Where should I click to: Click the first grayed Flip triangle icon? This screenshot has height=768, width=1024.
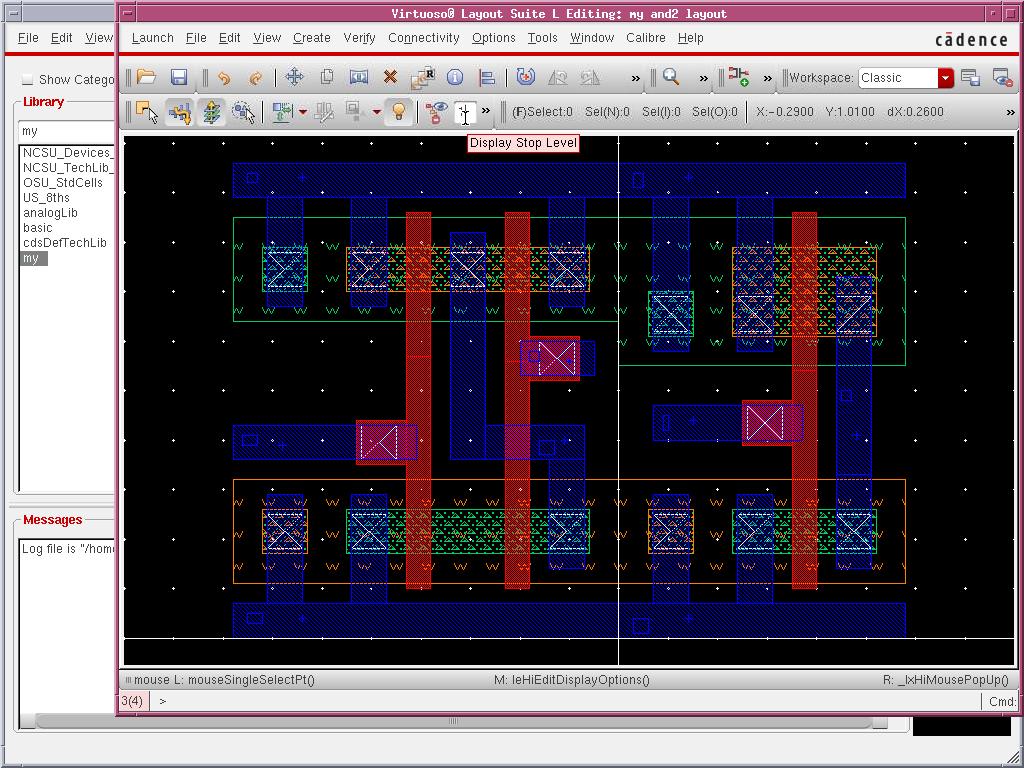click(558, 78)
